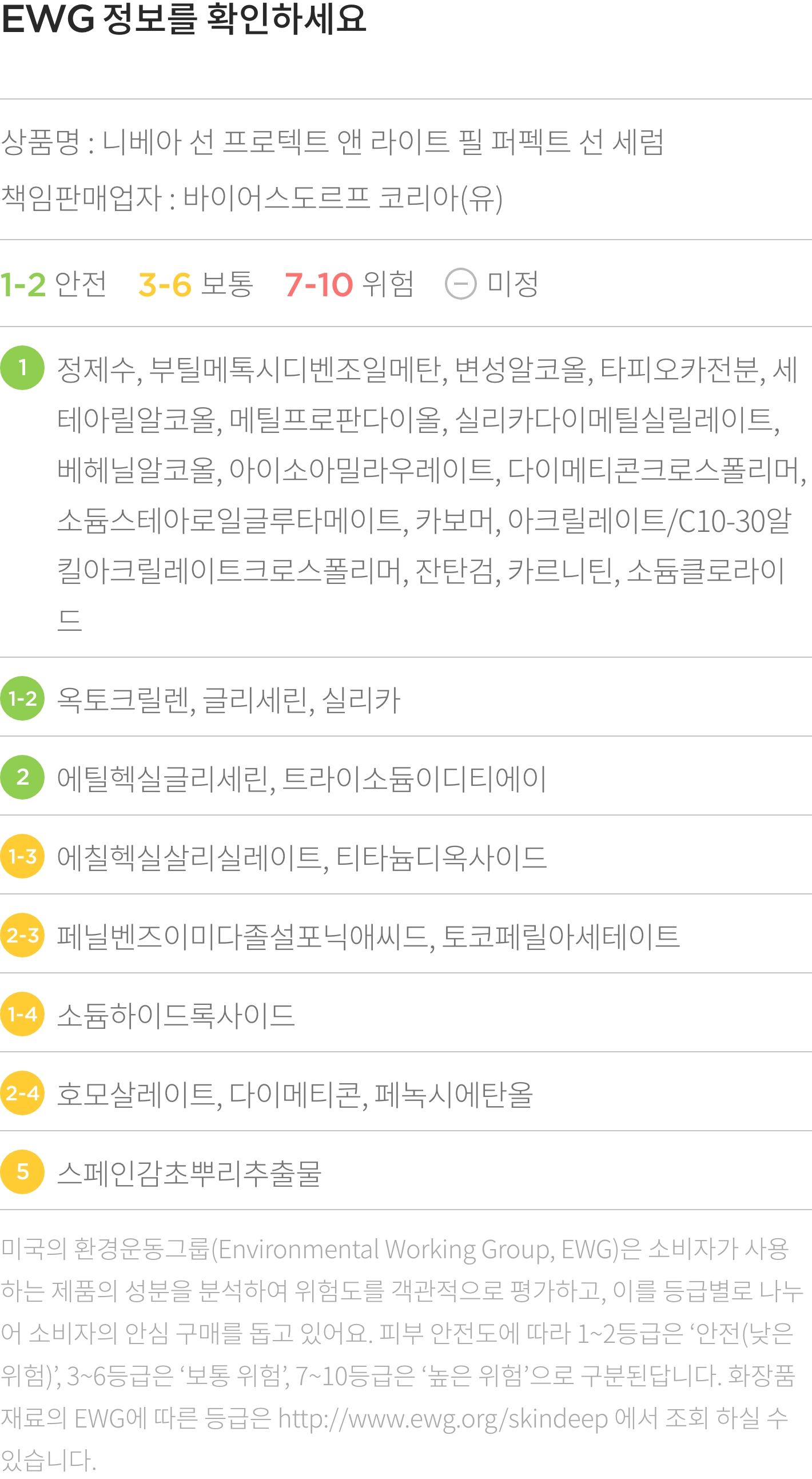Image resolution: width=812 pixels, height=1479 pixels.
Task: Click the yellow 2-4 grade badge
Action: pyautogui.click(x=22, y=1092)
